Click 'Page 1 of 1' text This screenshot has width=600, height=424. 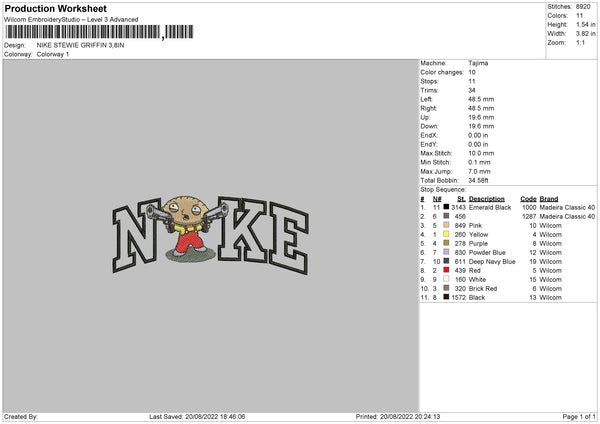pyautogui.click(x=579, y=416)
